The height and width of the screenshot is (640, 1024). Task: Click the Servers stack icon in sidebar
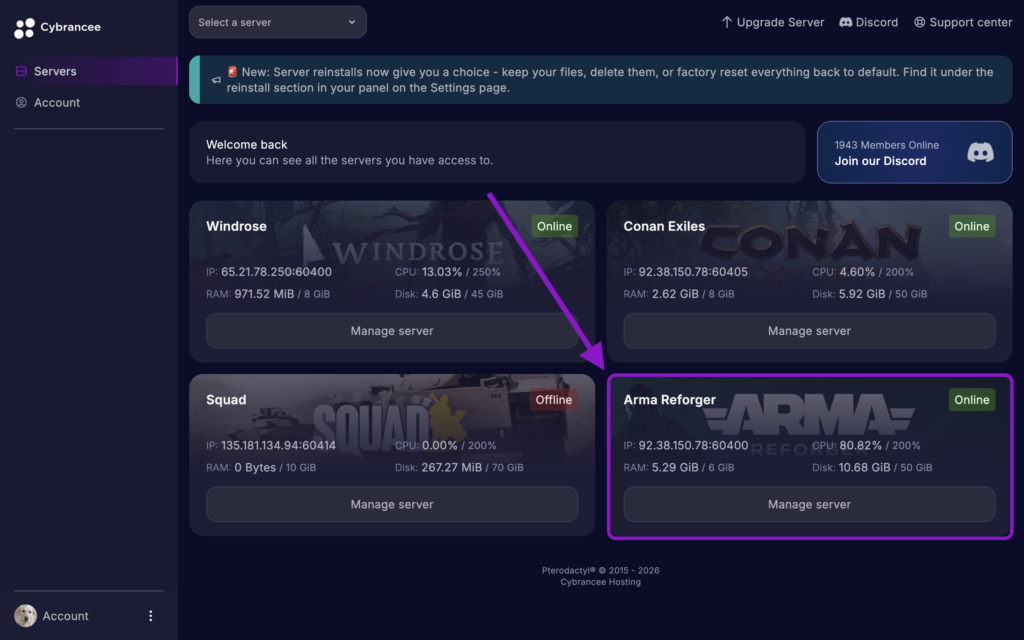point(21,71)
